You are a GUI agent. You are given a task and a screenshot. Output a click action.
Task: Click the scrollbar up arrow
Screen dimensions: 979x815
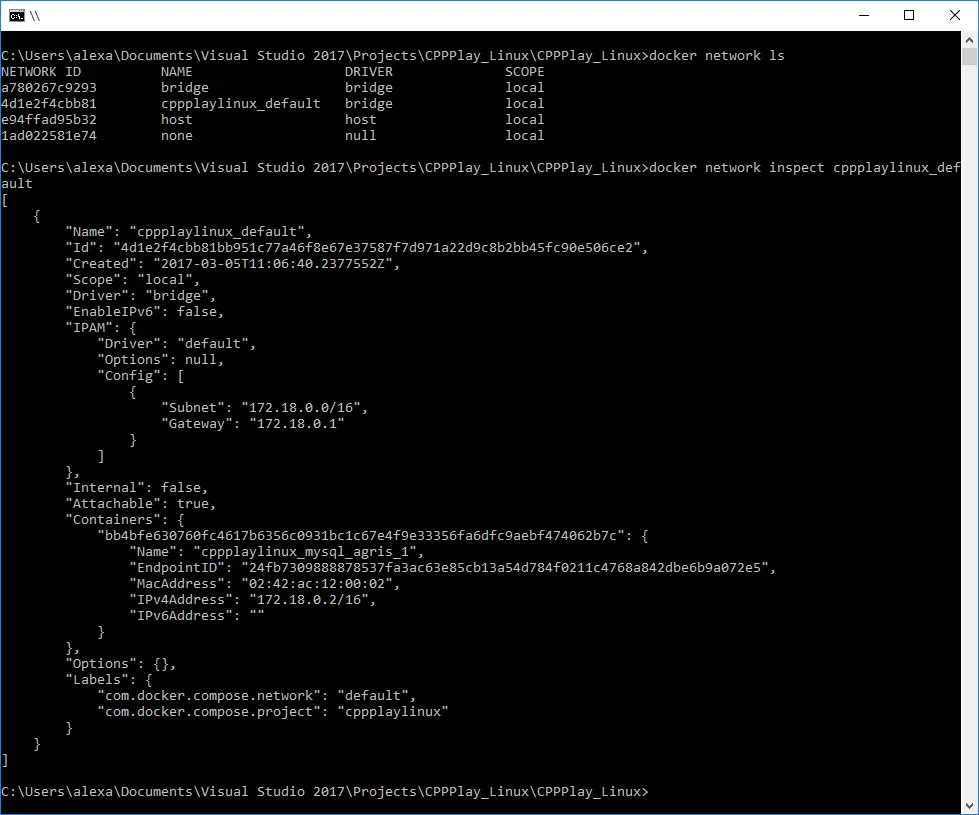[969, 40]
